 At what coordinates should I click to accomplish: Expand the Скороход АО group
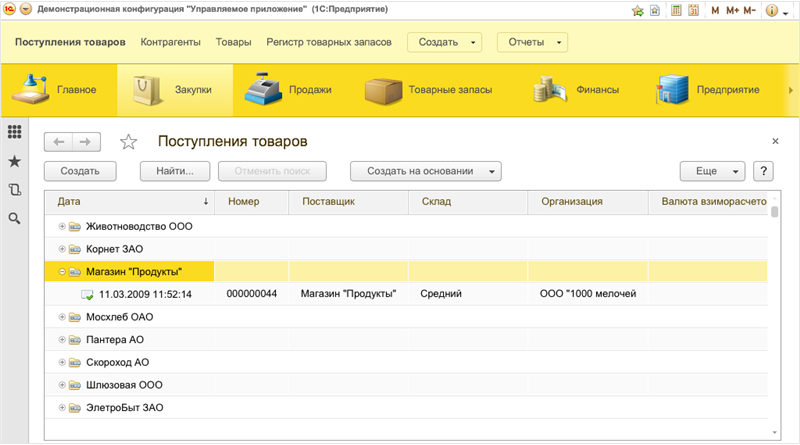pos(62,362)
